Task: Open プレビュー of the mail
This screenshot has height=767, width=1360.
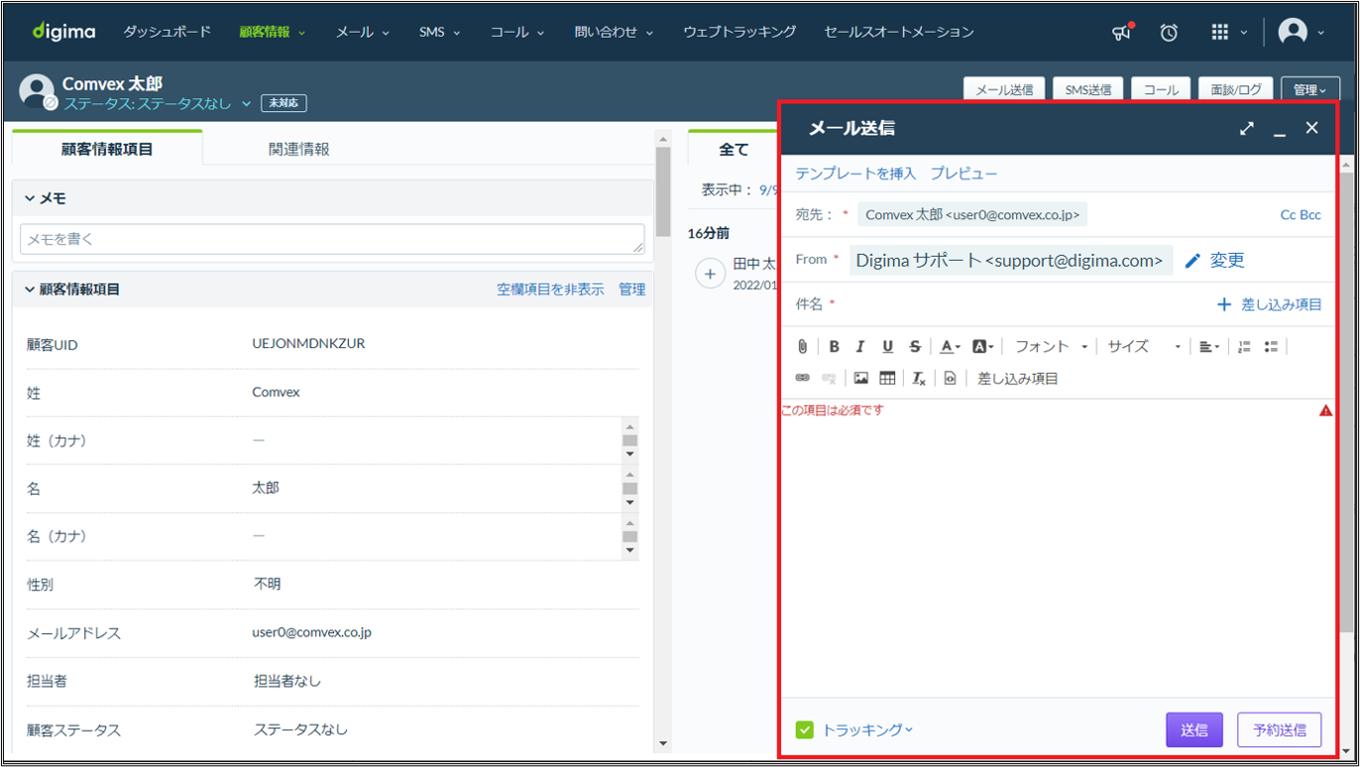Action: pyautogui.click(x=964, y=174)
